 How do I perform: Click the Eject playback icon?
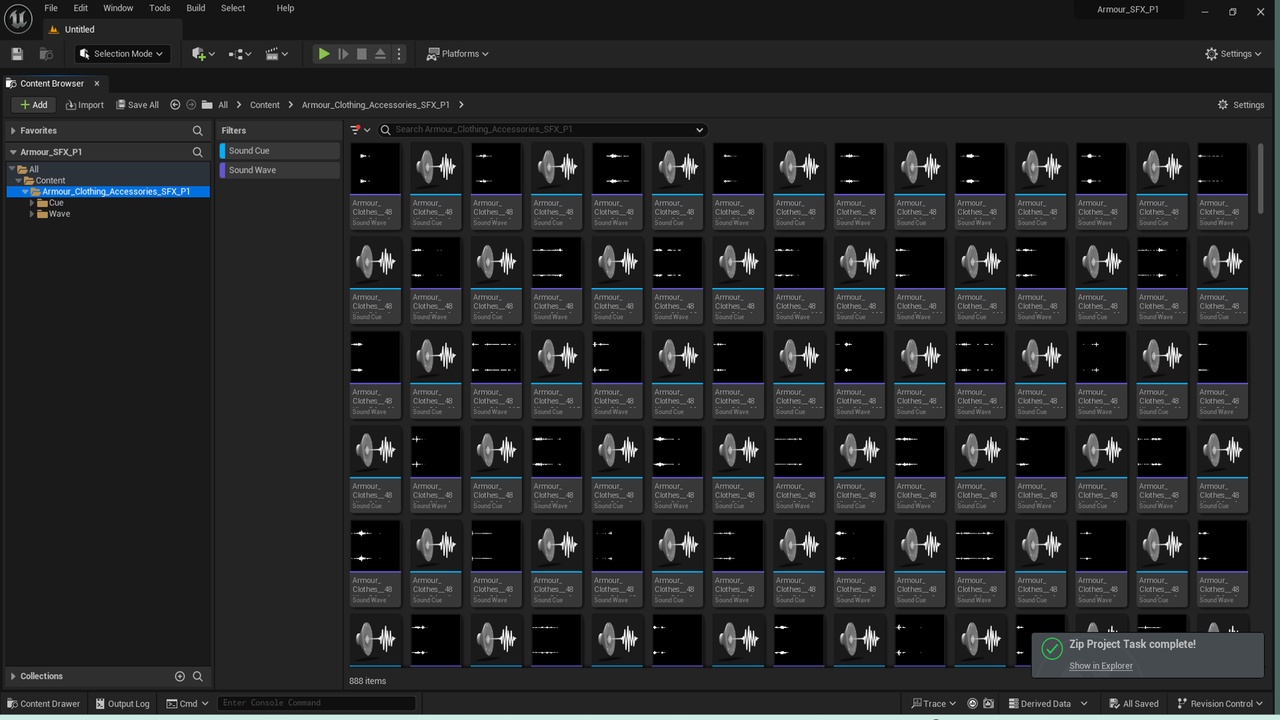380,54
